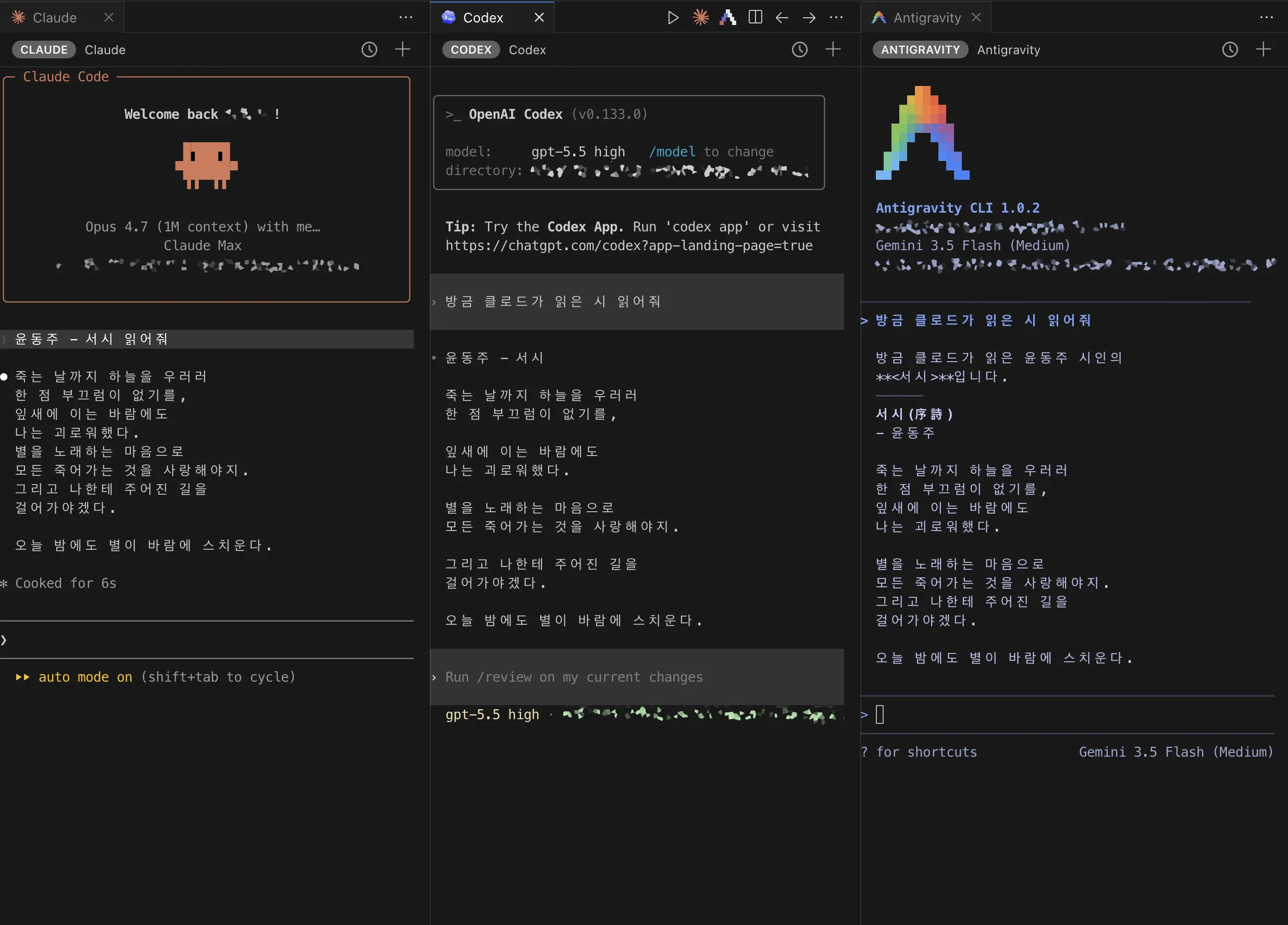Viewport: 1288px width, 925px height.
Task: Click the CODEX badge label
Action: [471, 50]
